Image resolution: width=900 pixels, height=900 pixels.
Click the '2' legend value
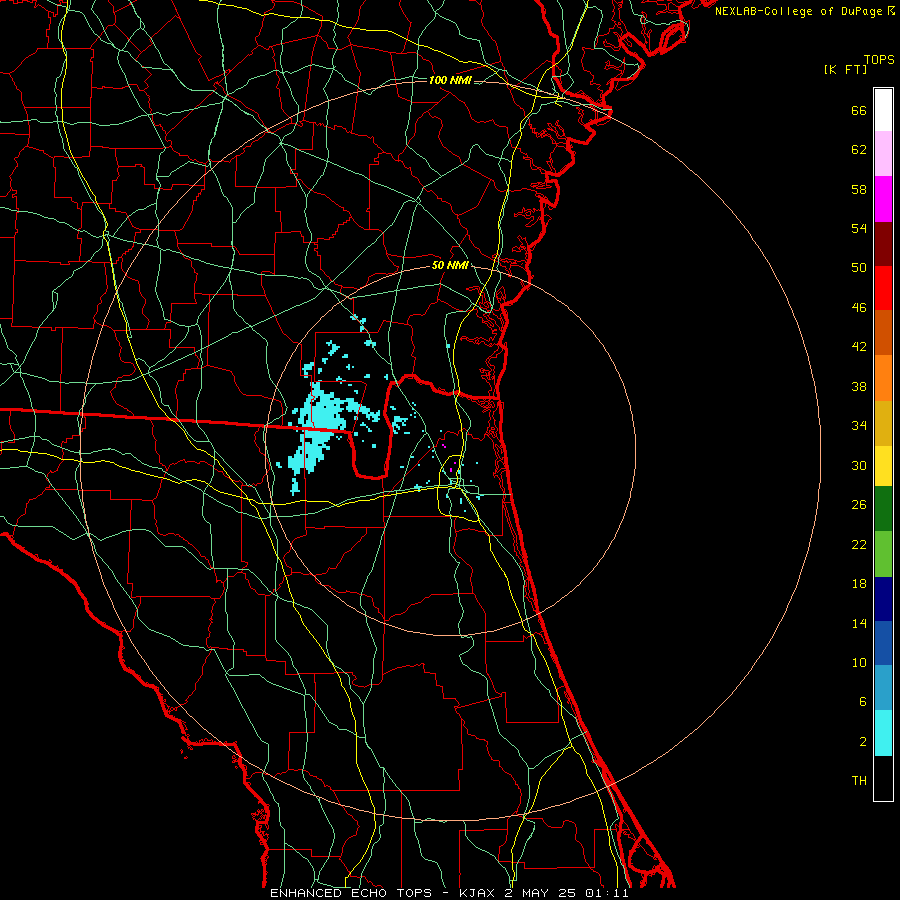pos(863,741)
